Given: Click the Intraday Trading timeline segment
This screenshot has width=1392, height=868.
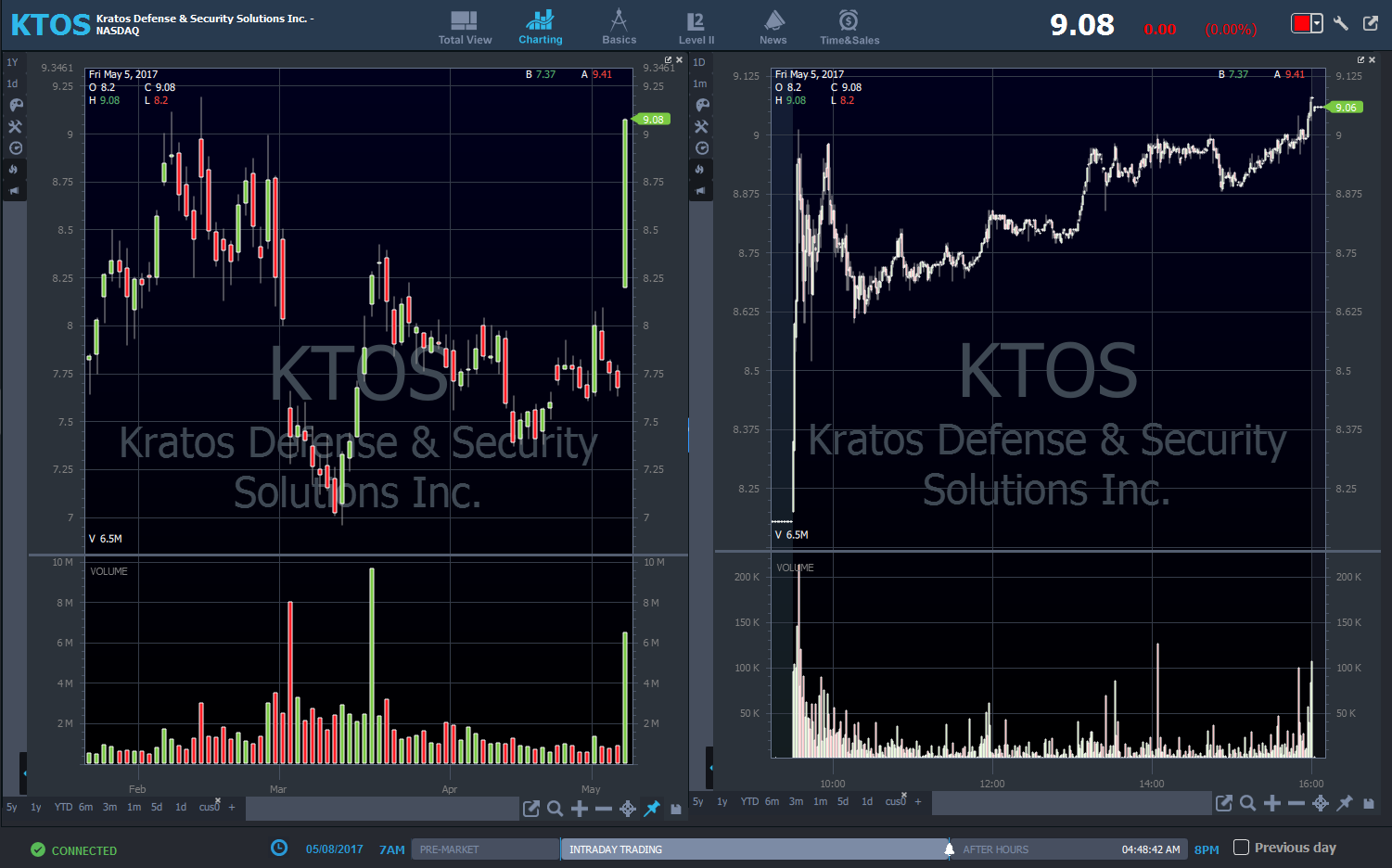Looking at the screenshot, I should pos(754,849).
